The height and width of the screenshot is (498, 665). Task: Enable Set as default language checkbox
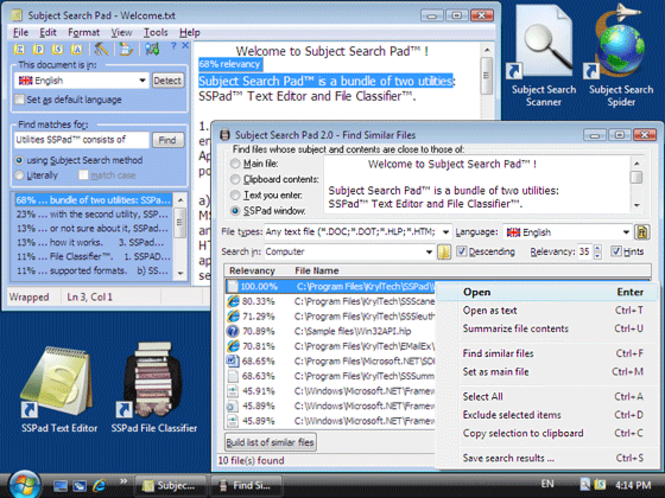(x=20, y=100)
